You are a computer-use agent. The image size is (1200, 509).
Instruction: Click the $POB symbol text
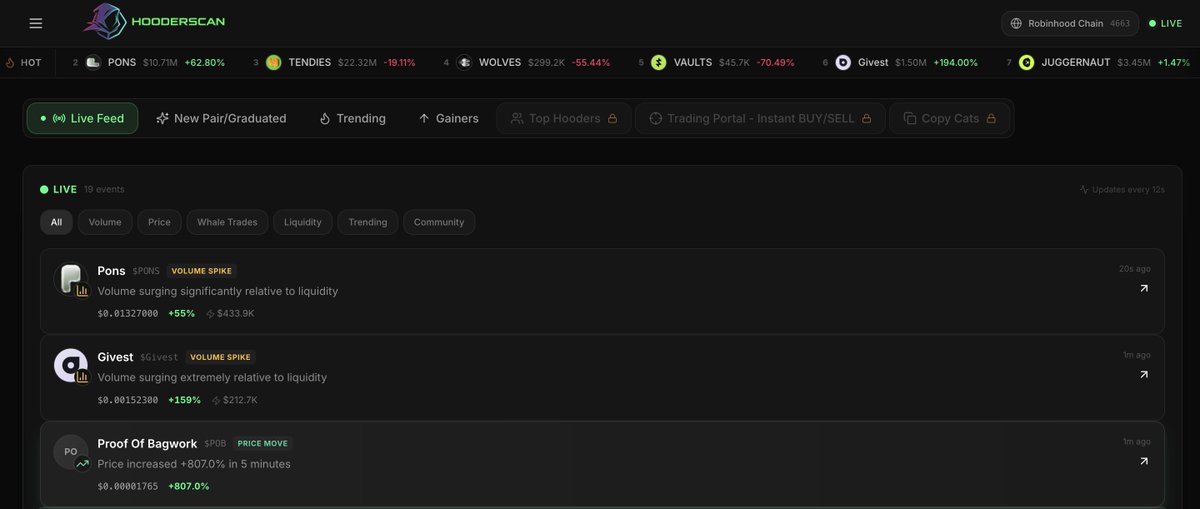(215, 443)
